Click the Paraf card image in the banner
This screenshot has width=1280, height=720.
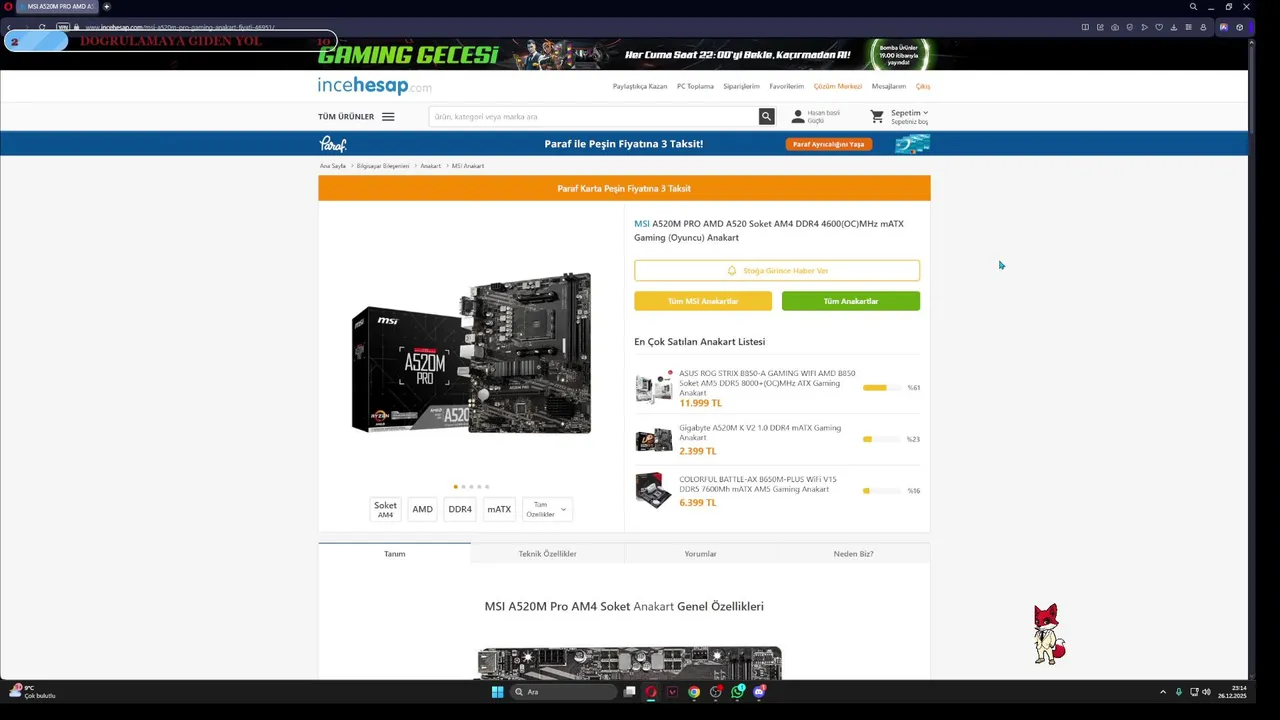click(x=912, y=144)
